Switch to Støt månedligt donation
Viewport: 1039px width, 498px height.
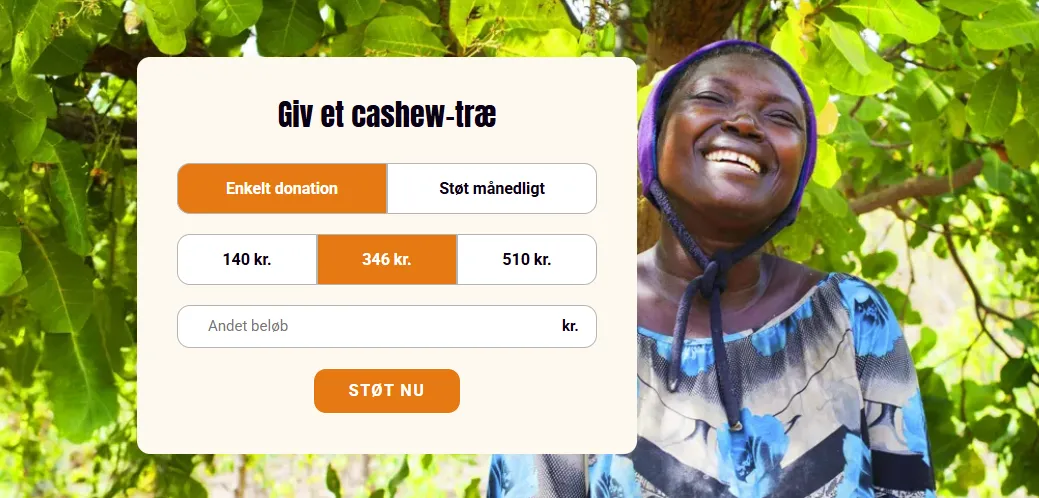tap(492, 189)
